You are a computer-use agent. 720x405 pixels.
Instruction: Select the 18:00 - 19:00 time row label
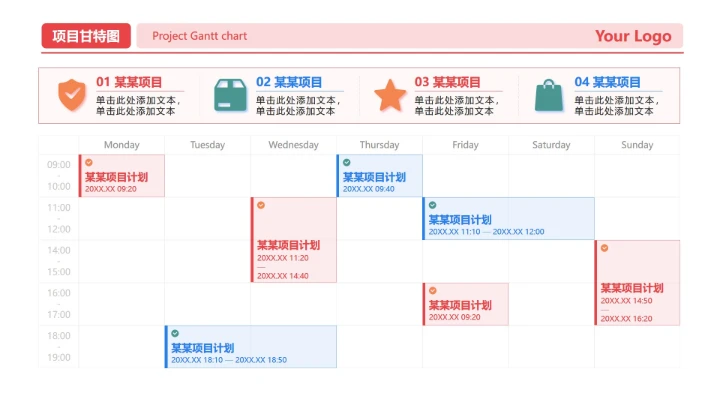pyautogui.click(x=59, y=347)
